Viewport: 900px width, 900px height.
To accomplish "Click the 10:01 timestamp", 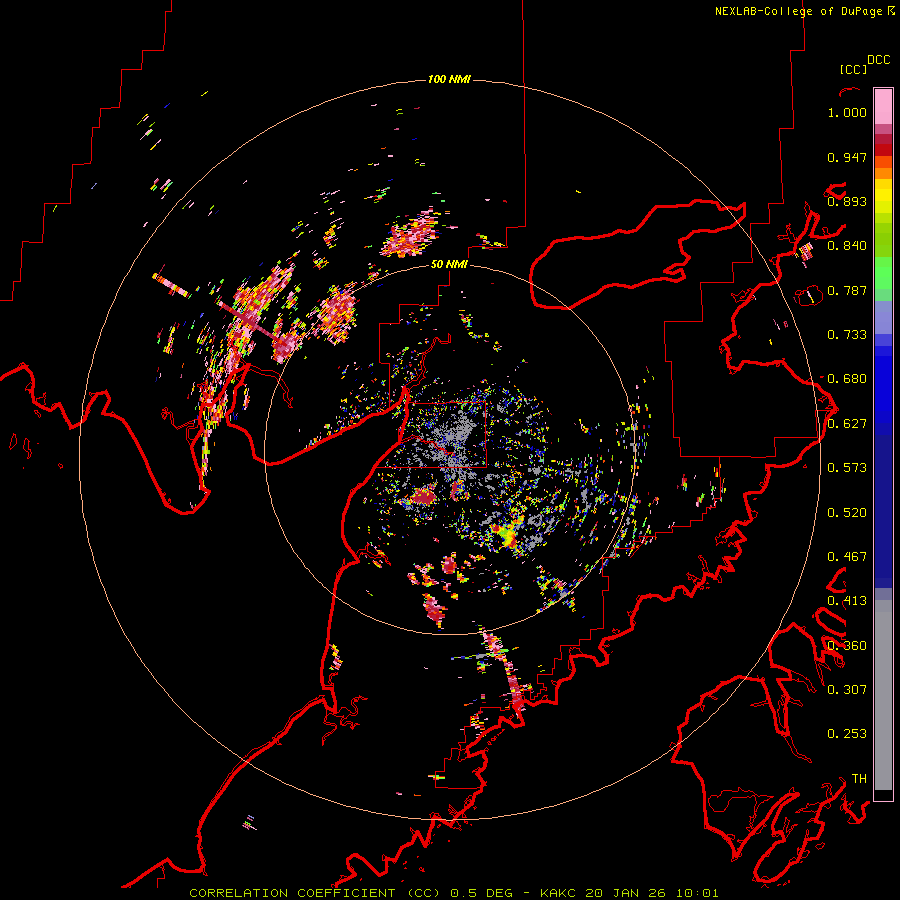I will [697, 893].
